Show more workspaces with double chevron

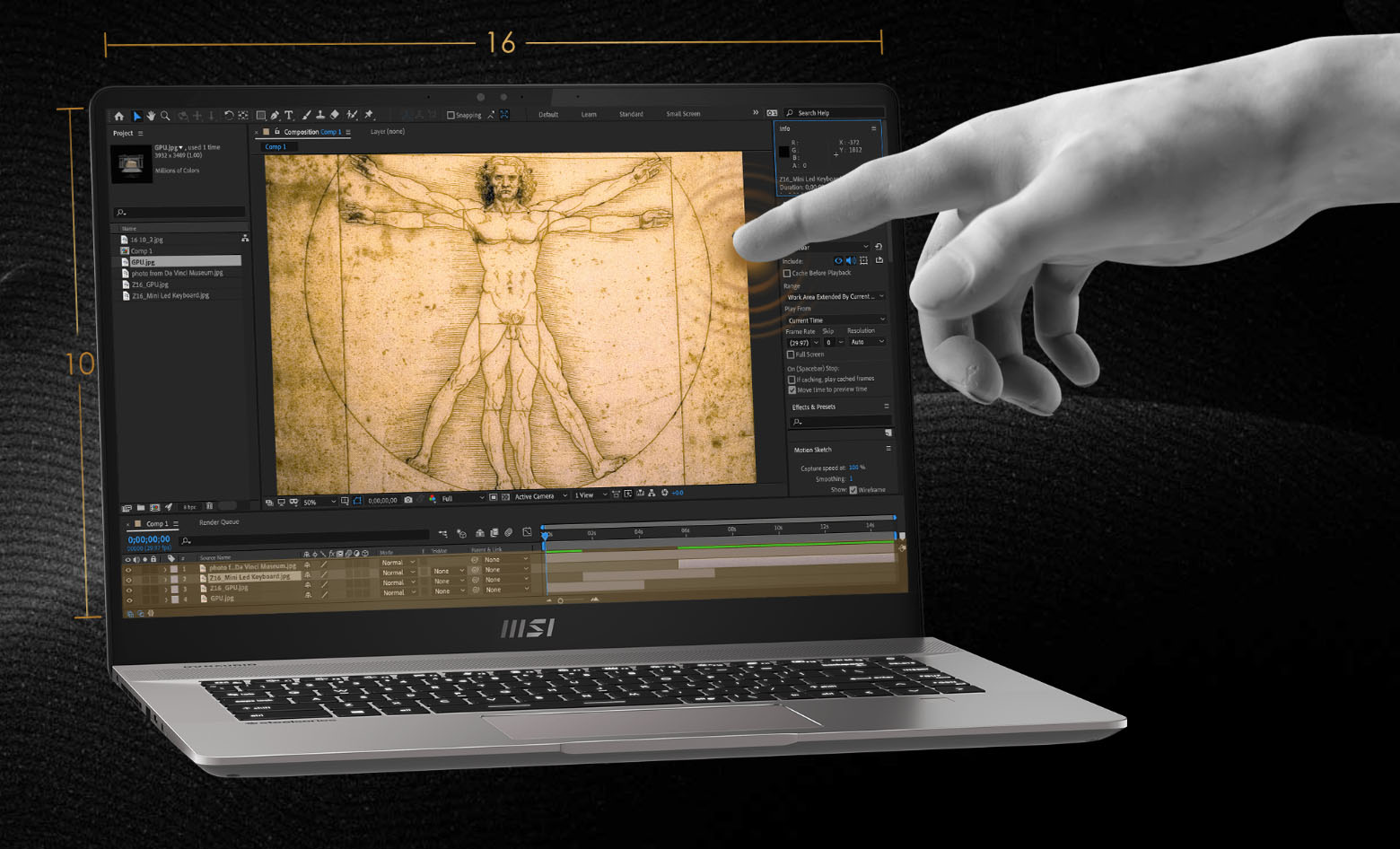pyautogui.click(x=756, y=113)
